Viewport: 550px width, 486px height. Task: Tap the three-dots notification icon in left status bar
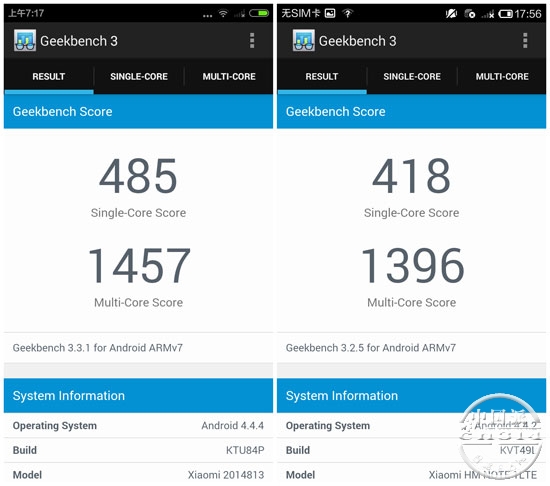[208, 16]
